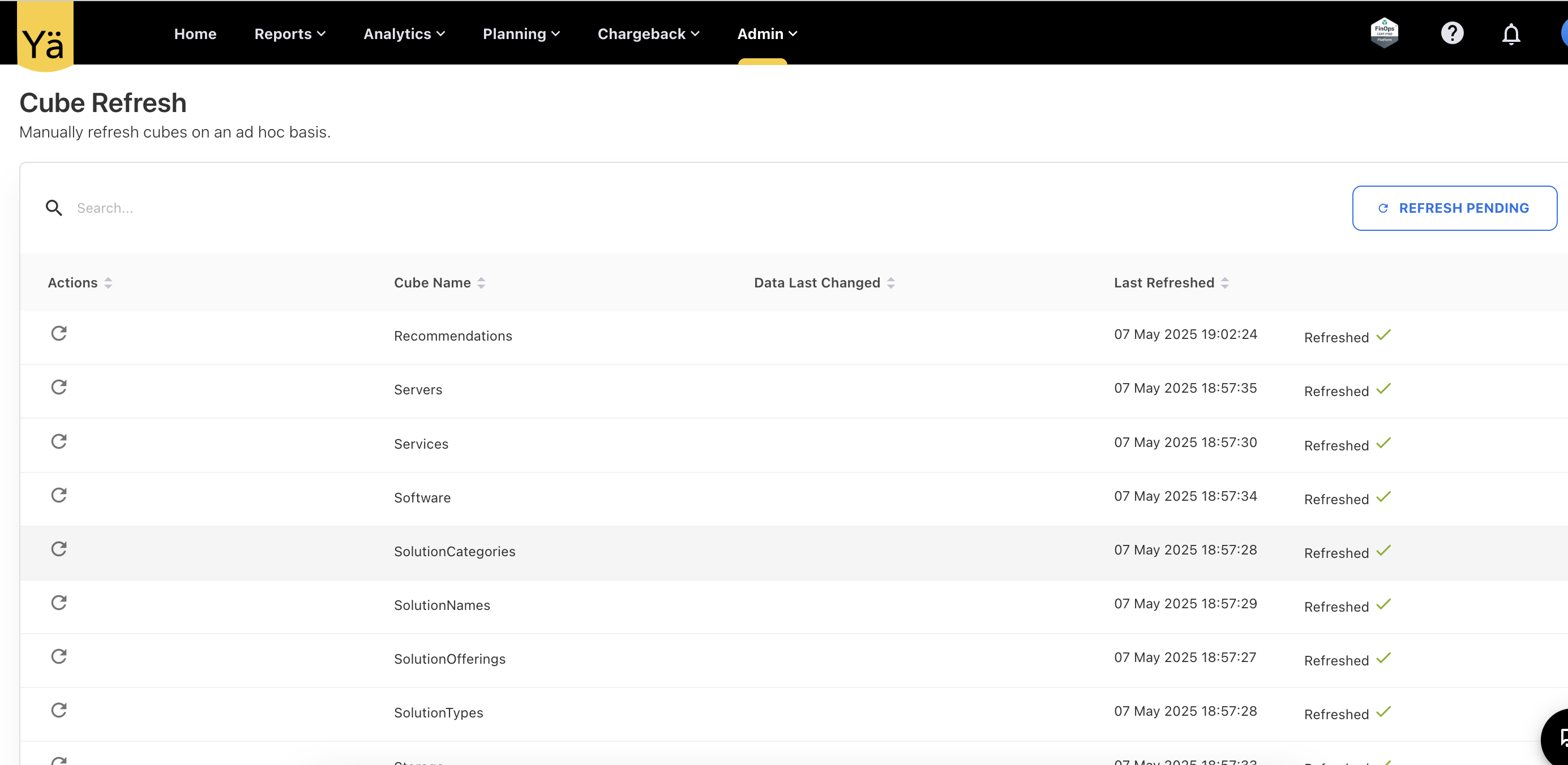This screenshot has width=1568, height=765.
Task: Click the FinOps Certified Platform badge
Action: point(1384,32)
